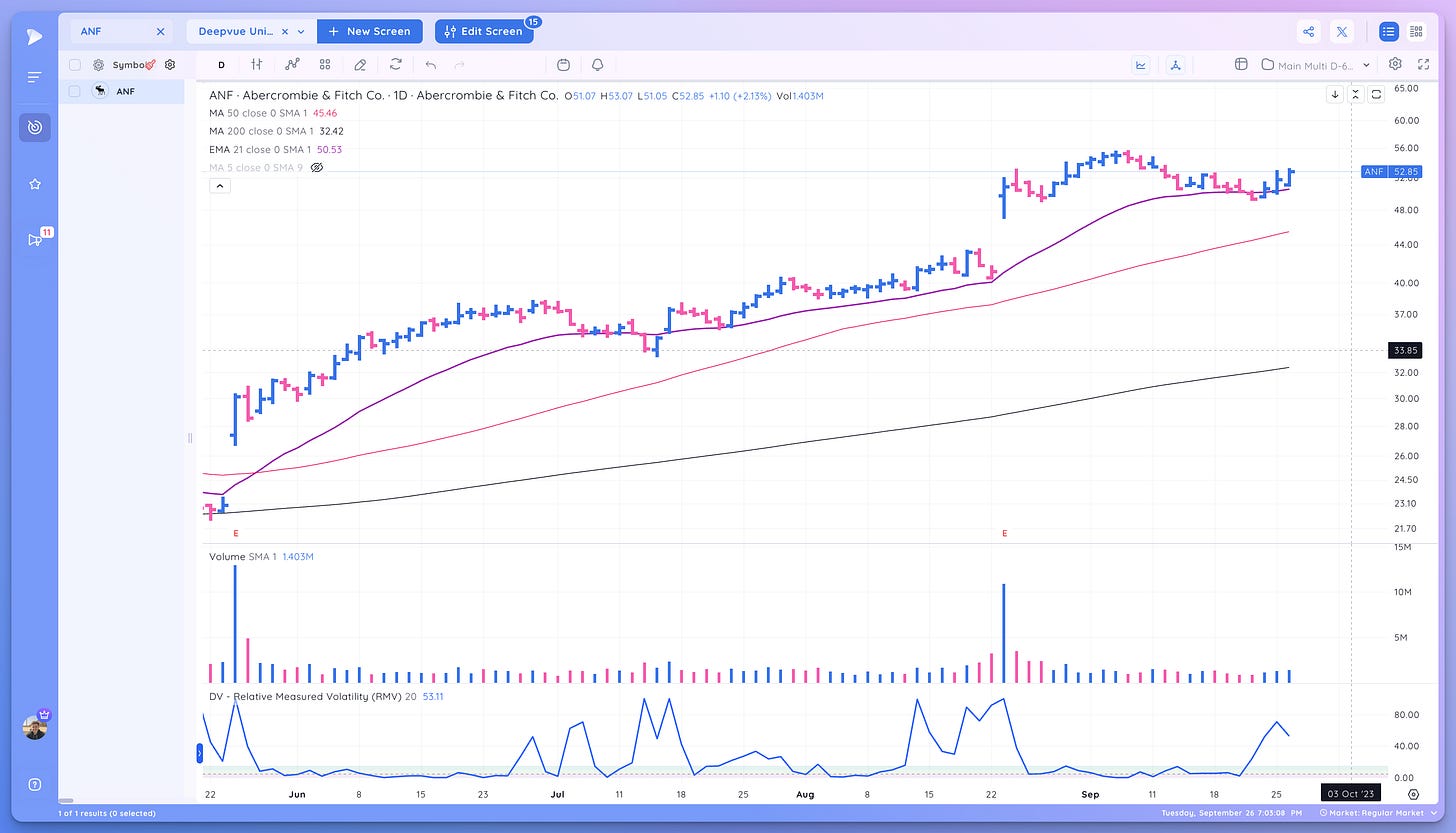
Task: Click the refresh arrows icon
Action: (x=396, y=65)
